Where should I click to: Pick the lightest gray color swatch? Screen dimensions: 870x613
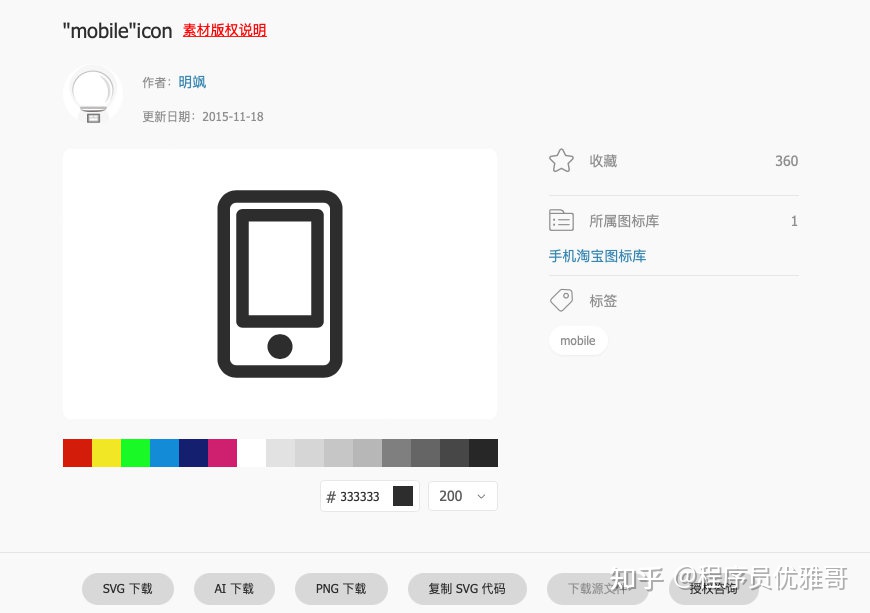pyautogui.click(x=281, y=453)
